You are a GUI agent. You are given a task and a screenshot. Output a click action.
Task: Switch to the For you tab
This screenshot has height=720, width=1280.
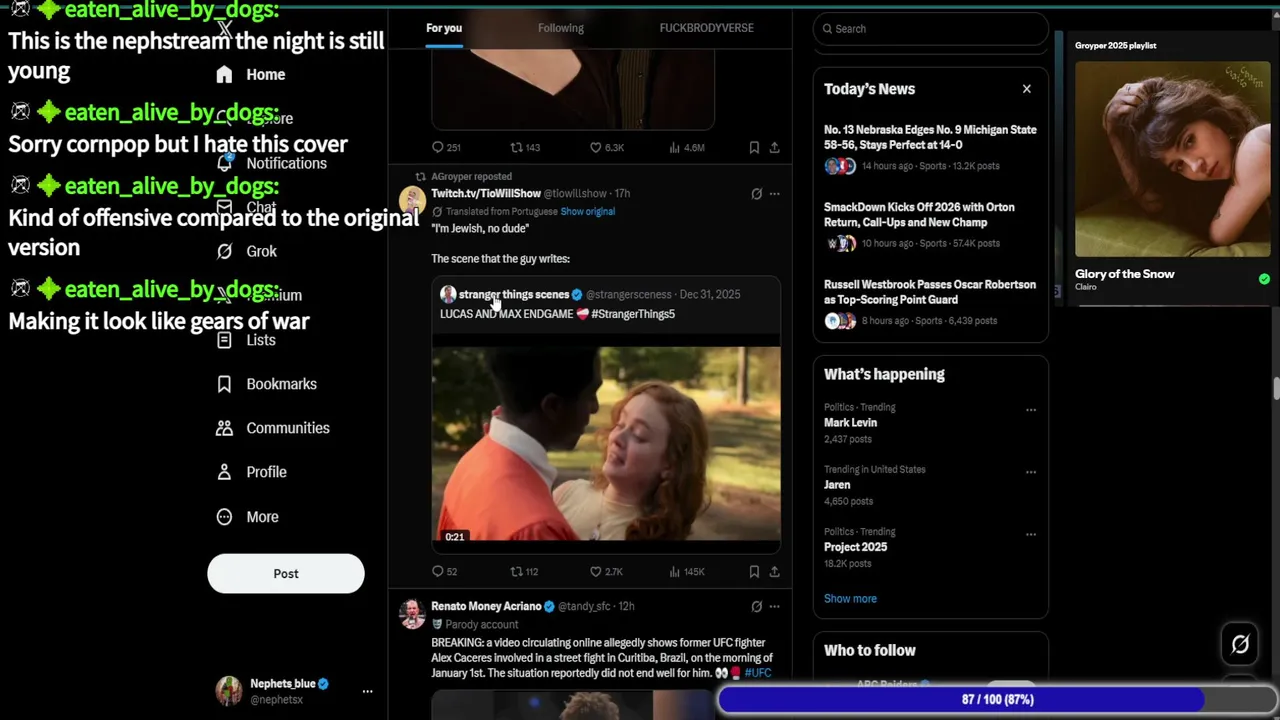[x=444, y=28]
